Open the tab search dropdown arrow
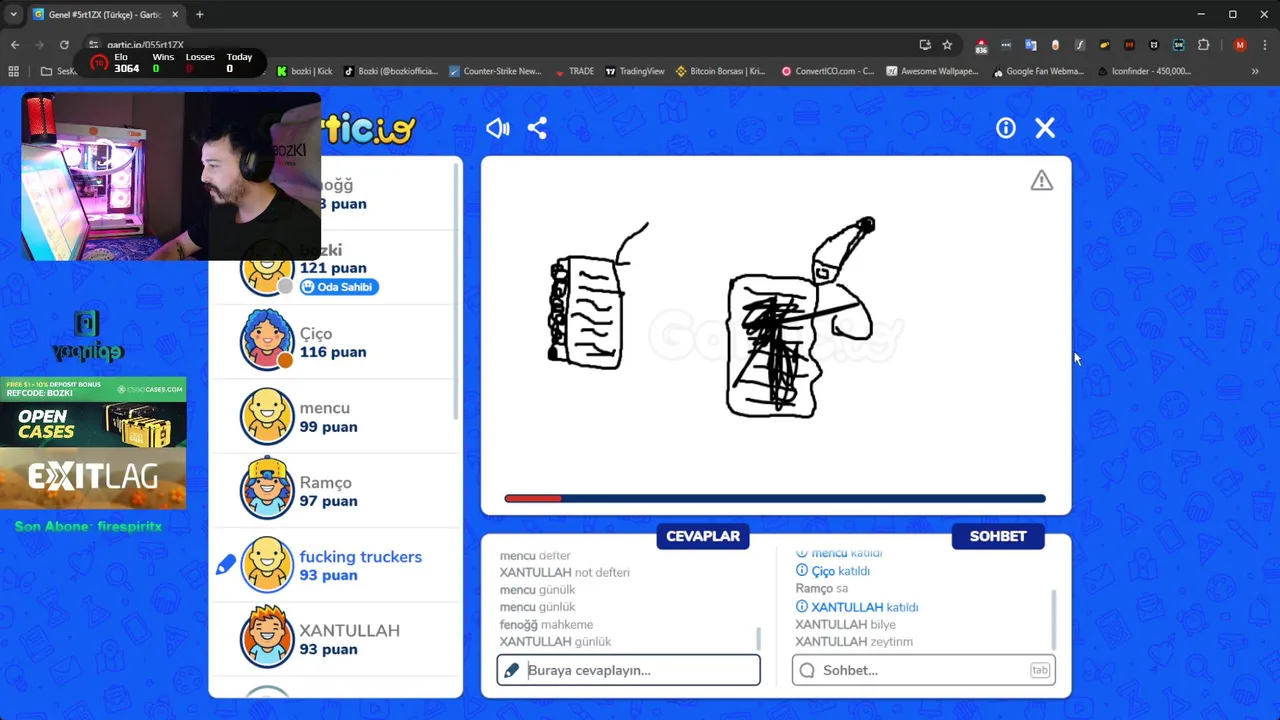Screen dimensions: 1280x720 pyautogui.click(x=13, y=14)
